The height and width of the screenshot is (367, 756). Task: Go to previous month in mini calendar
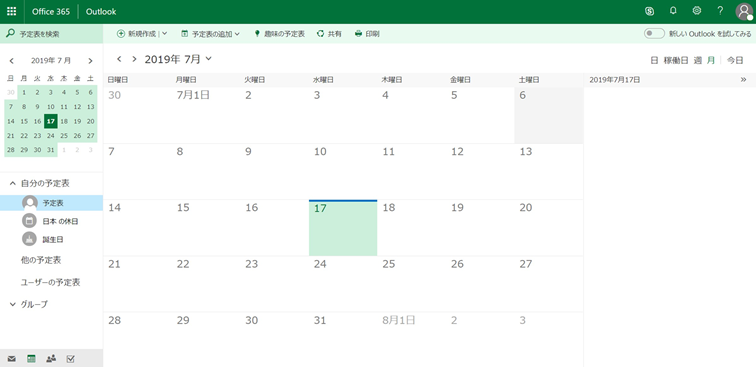12,61
